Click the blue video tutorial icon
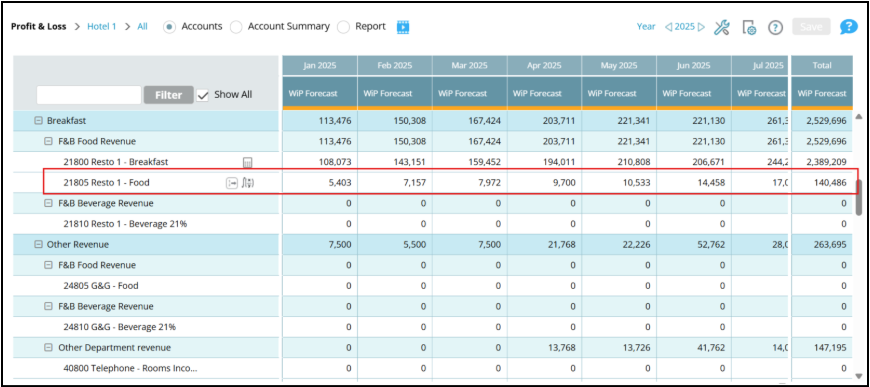 (x=403, y=27)
